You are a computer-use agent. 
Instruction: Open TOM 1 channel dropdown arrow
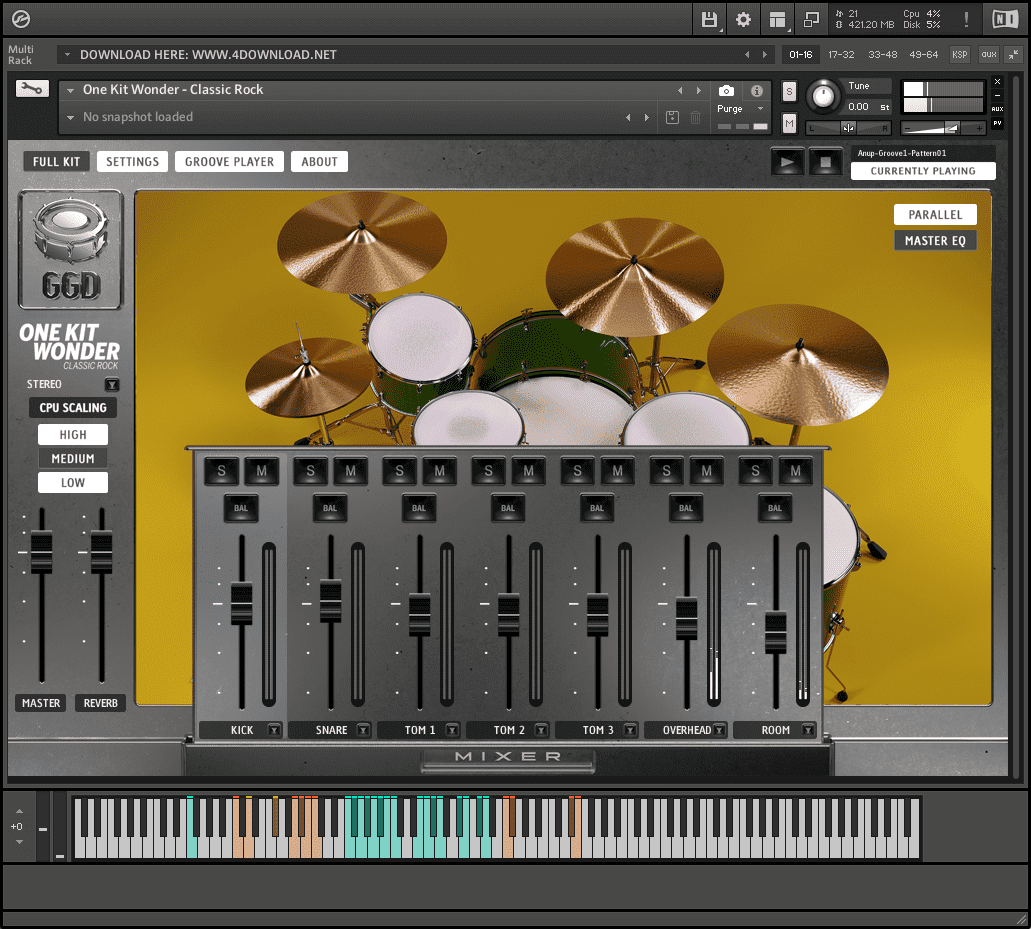[x=452, y=730]
